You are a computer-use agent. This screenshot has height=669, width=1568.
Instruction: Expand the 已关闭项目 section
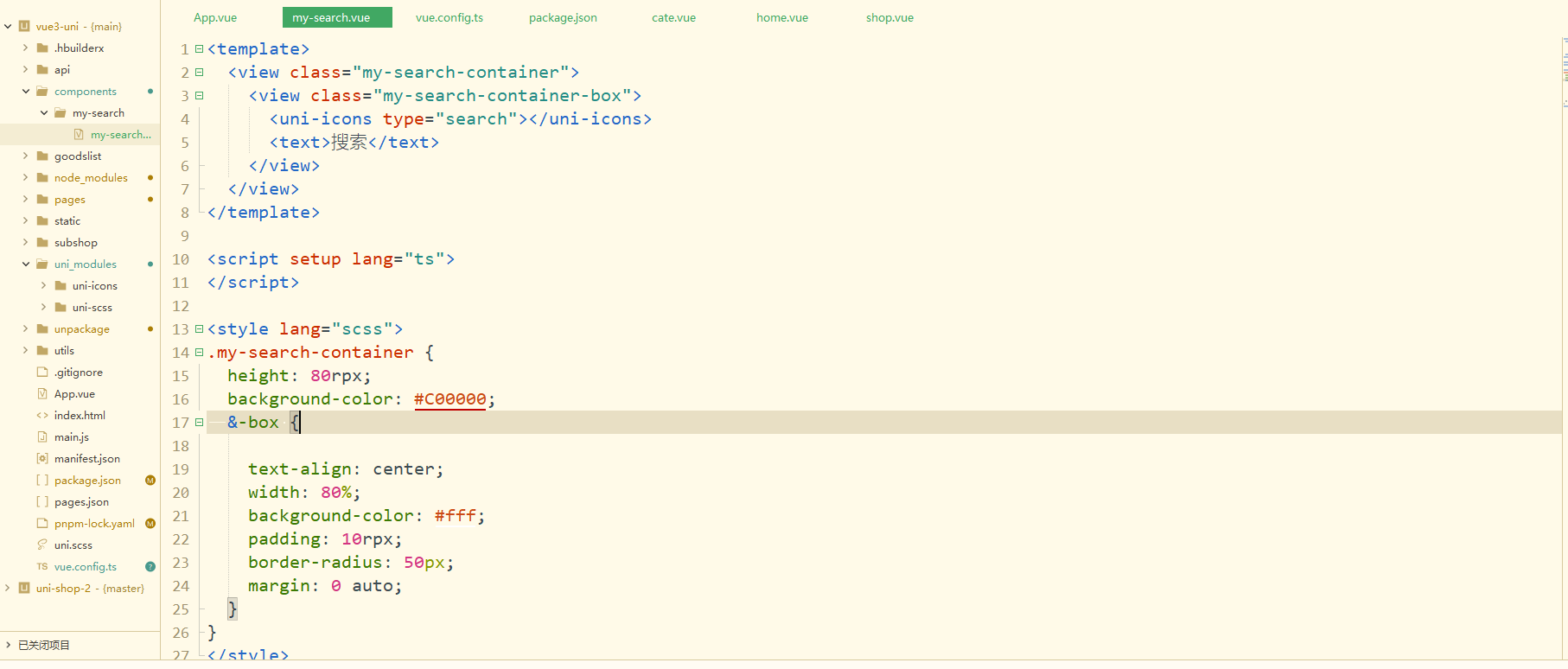(8, 645)
